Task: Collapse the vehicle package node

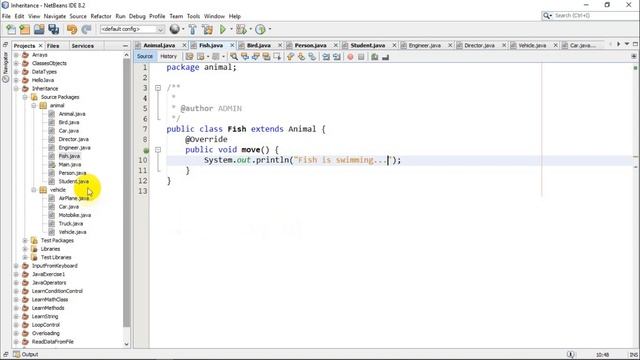Action: [x=34, y=190]
